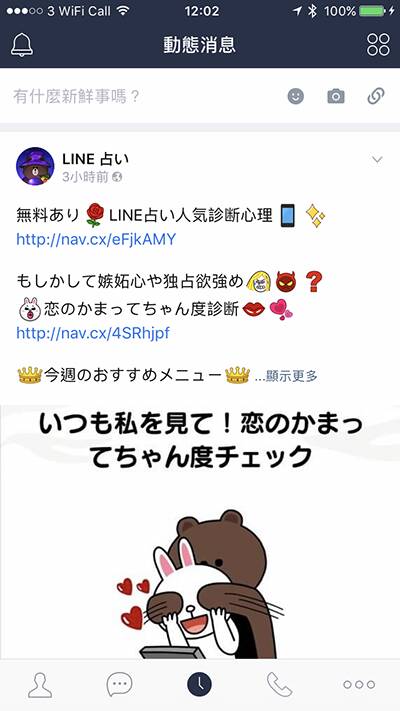Open the LINE 占い account name
Viewport: 400px width, 711px height.
coord(95,159)
